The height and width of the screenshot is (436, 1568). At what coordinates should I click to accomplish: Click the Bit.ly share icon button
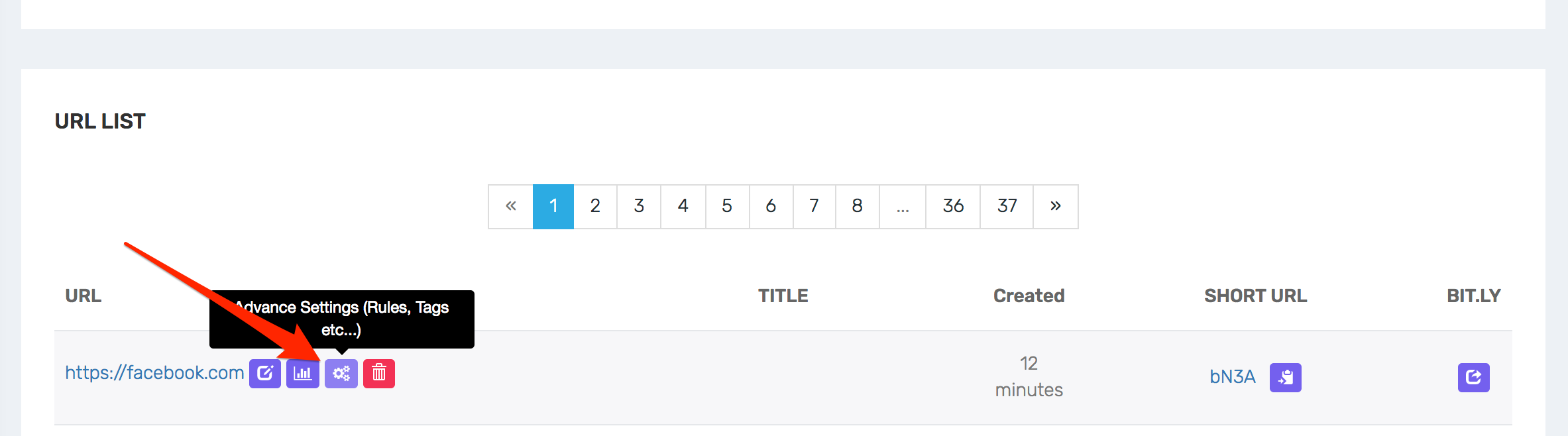1473,378
